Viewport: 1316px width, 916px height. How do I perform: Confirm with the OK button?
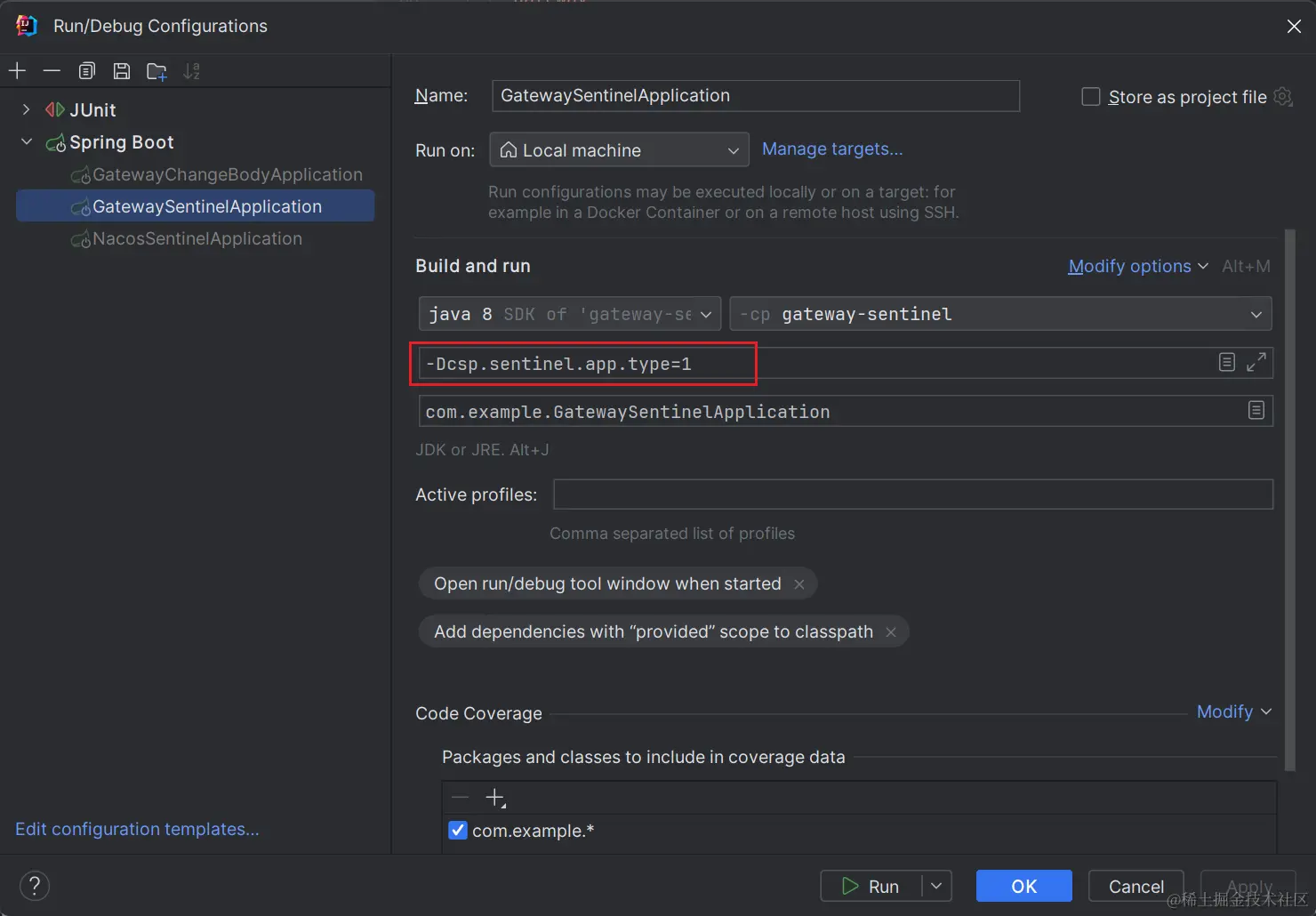coord(1024,886)
